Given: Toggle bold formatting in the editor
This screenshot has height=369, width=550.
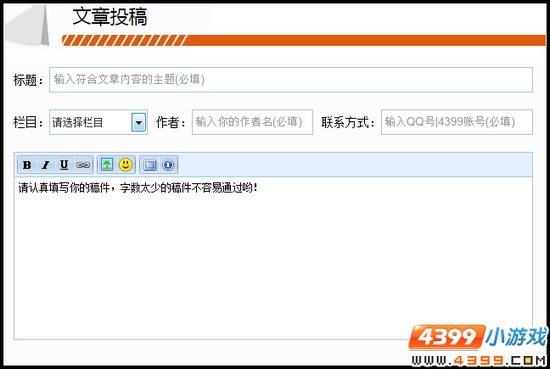Looking at the screenshot, I should pos(27,165).
